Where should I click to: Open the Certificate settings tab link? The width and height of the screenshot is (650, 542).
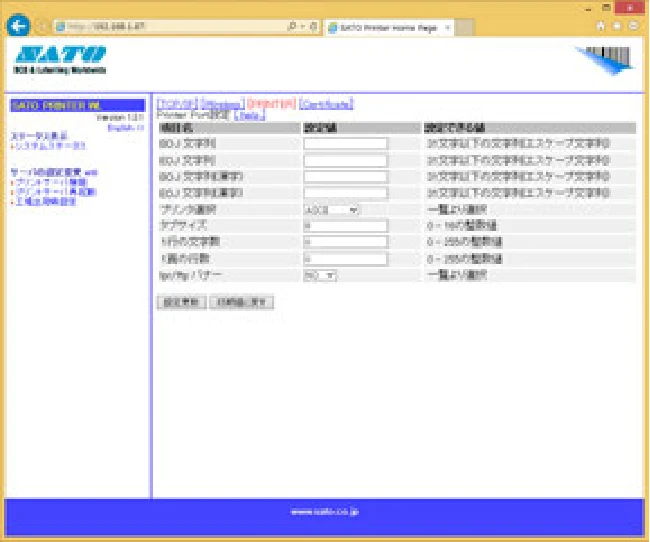tap(326, 104)
